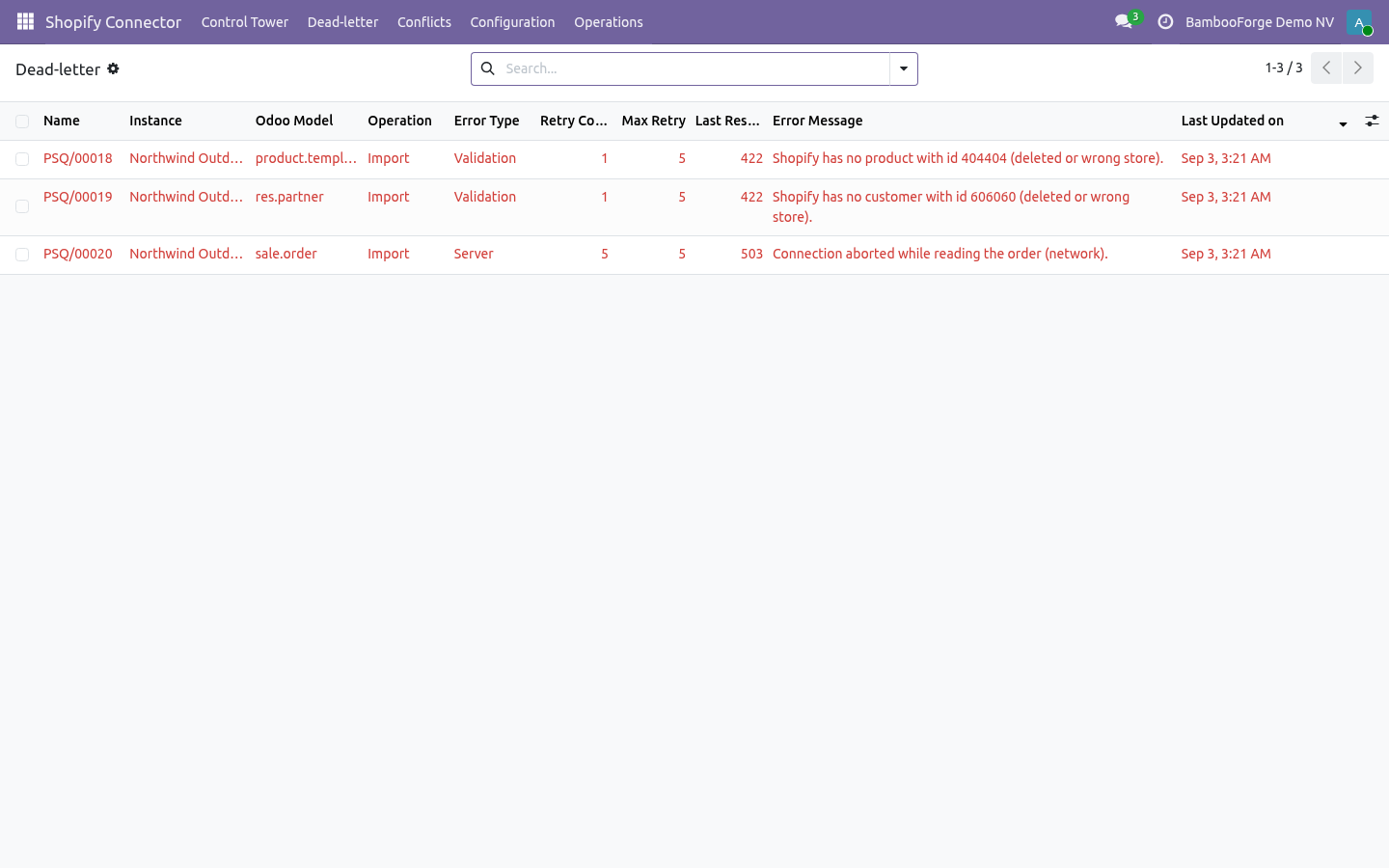The width and height of the screenshot is (1389, 868).
Task: Open the Operations menu
Action: click(609, 22)
